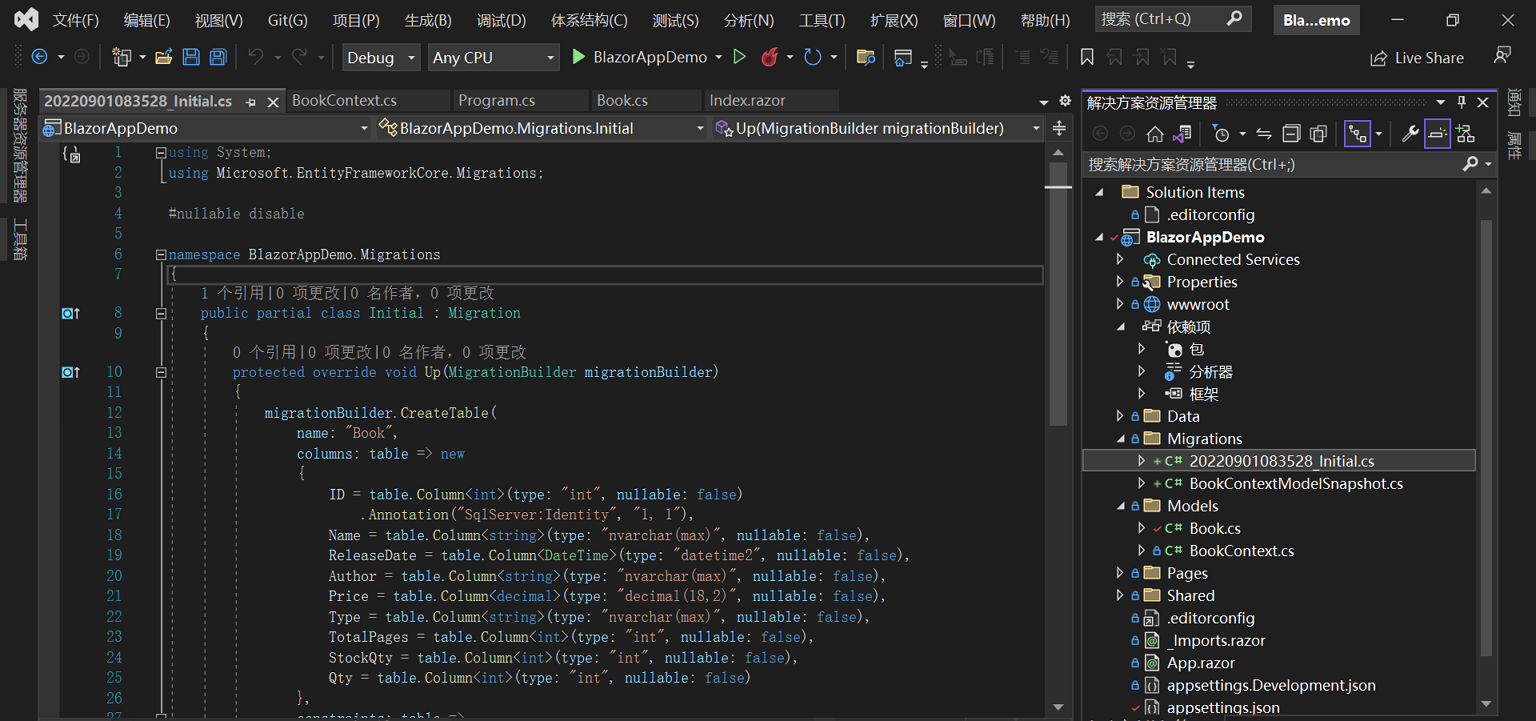The image size is (1536, 721).
Task: View class diagram icon in Solution Explorer
Action: tap(1465, 134)
